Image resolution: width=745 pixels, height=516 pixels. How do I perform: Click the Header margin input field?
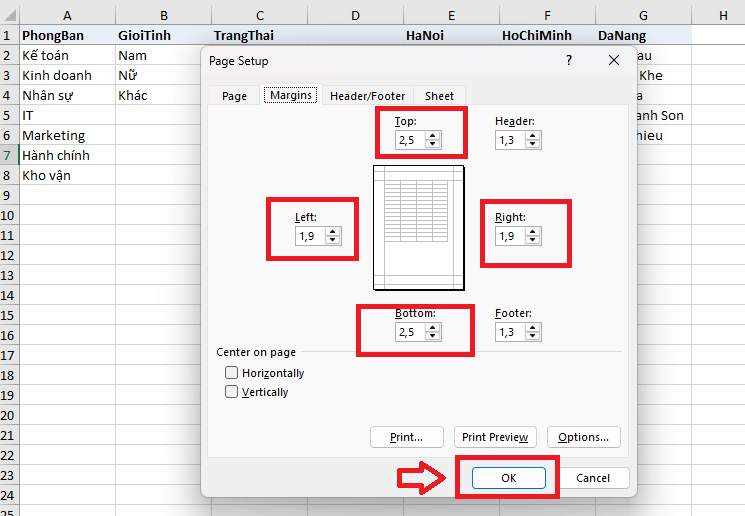(511, 140)
